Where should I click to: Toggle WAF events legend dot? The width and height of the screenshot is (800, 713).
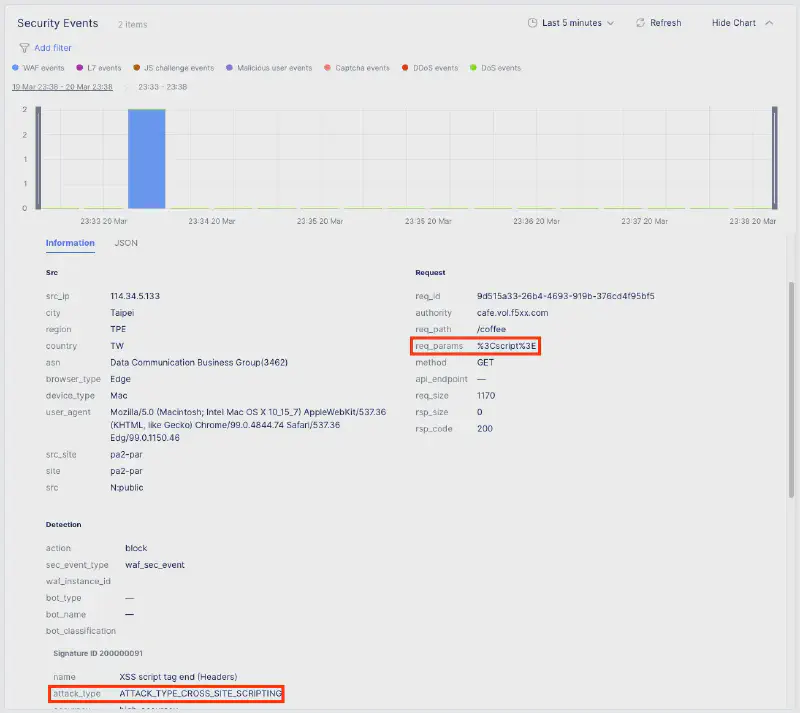pos(15,68)
